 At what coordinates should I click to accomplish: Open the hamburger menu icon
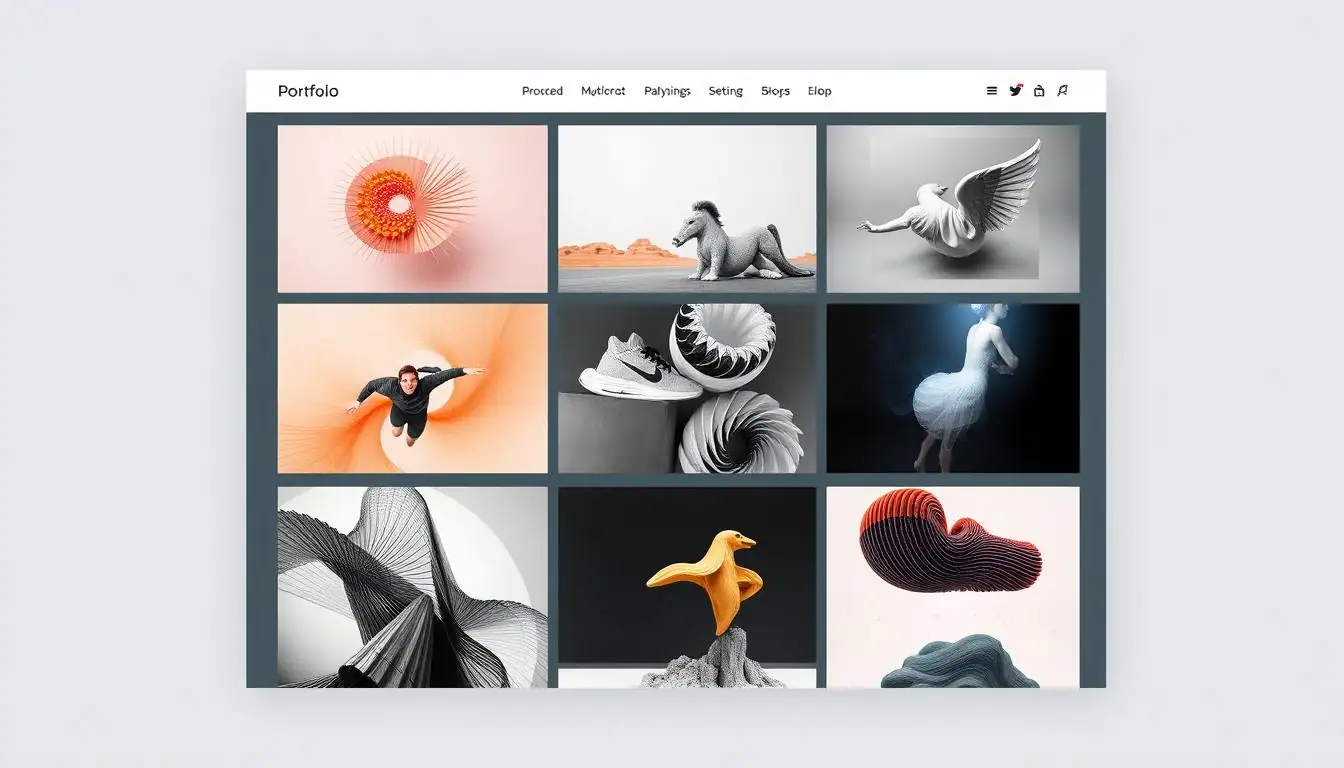point(991,91)
